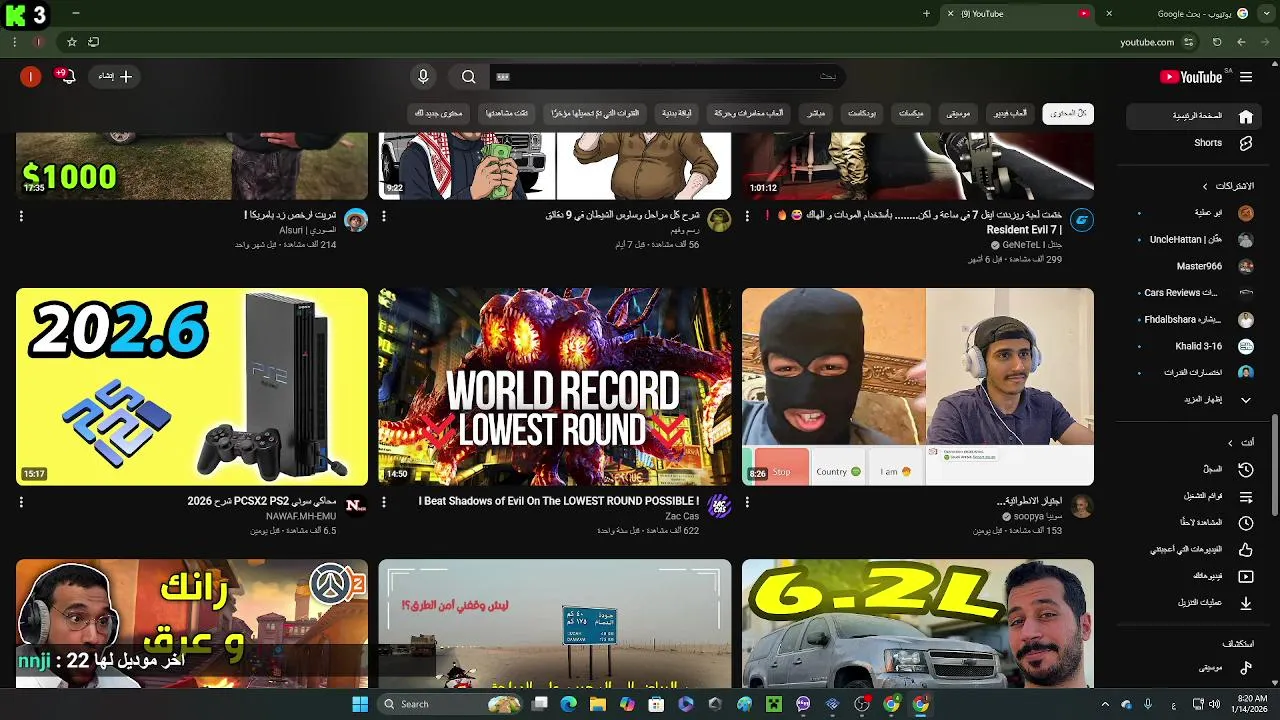
Task: Open the World Record Lowest Round thumbnail
Action: click(x=555, y=387)
